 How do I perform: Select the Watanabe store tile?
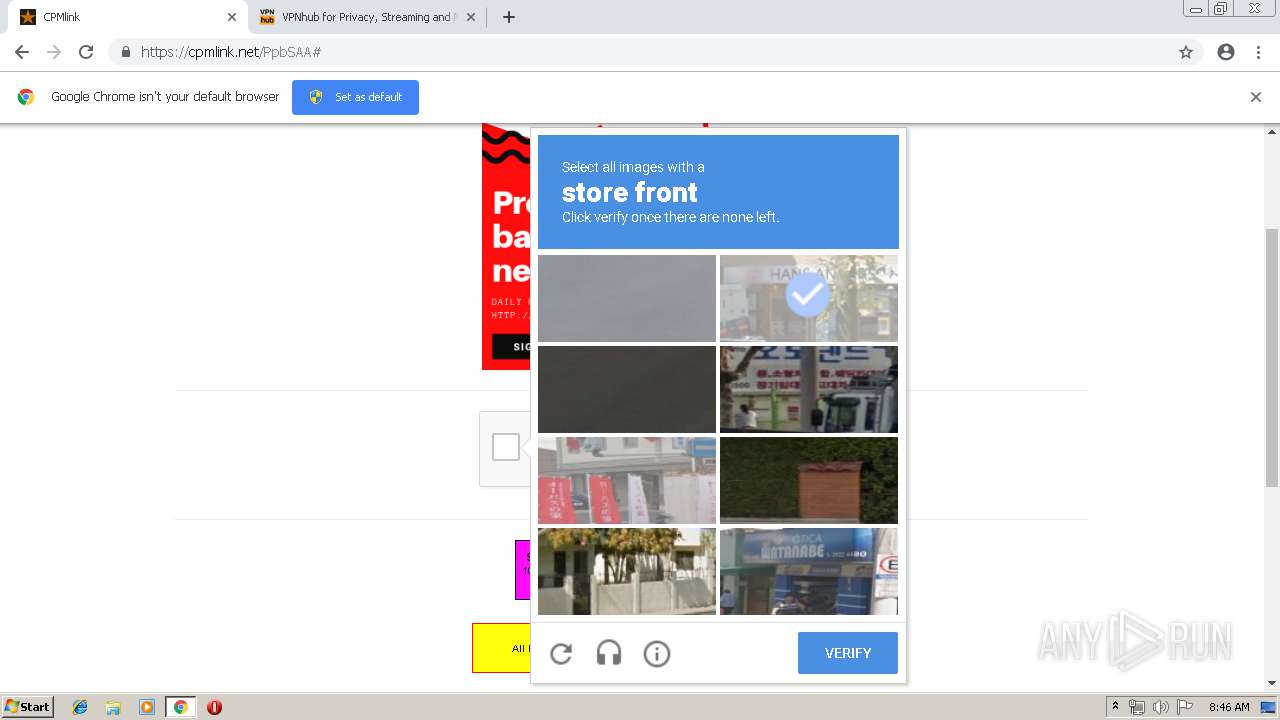coord(809,571)
